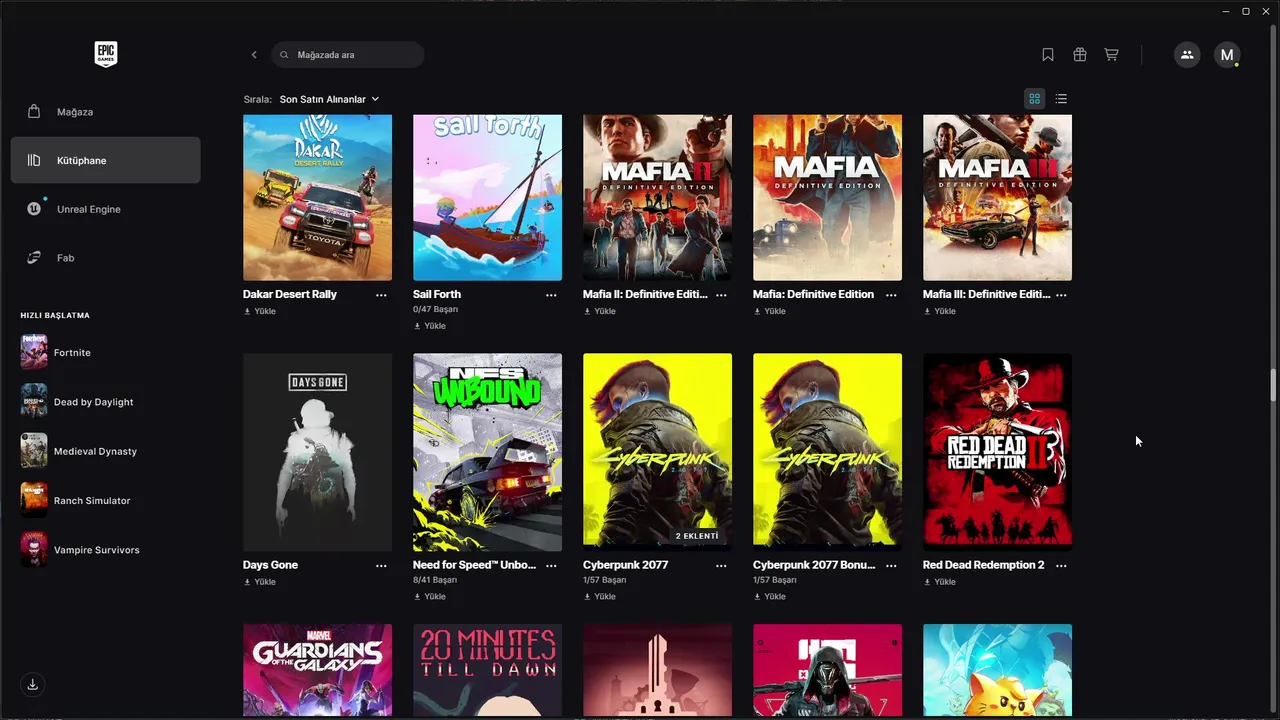Viewport: 1280px width, 720px height.
Task: Open options menu for Dakar Desert Rally
Action: [x=381, y=295]
